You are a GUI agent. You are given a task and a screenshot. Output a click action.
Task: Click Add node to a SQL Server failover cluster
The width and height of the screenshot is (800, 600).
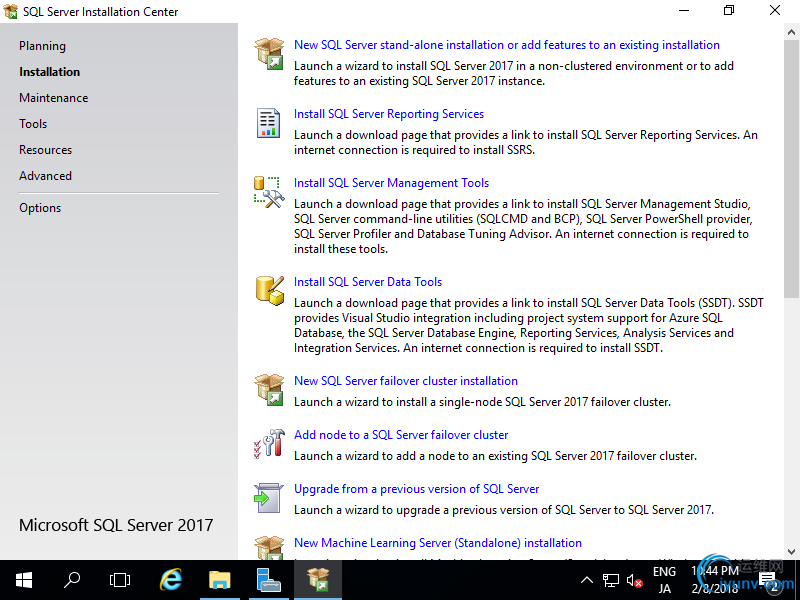(x=401, y=435)
